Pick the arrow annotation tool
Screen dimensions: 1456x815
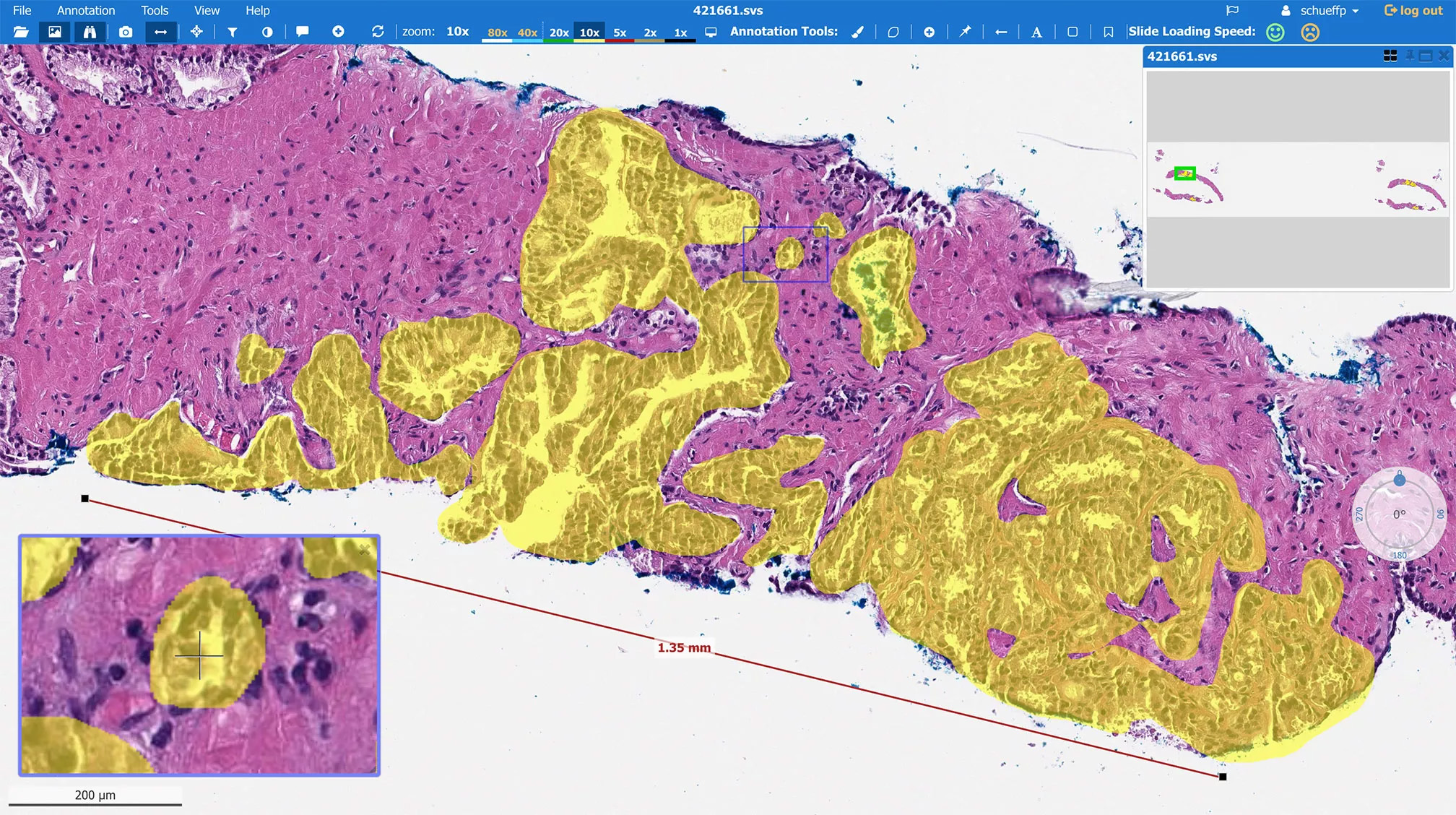[x=1000, y=32]
